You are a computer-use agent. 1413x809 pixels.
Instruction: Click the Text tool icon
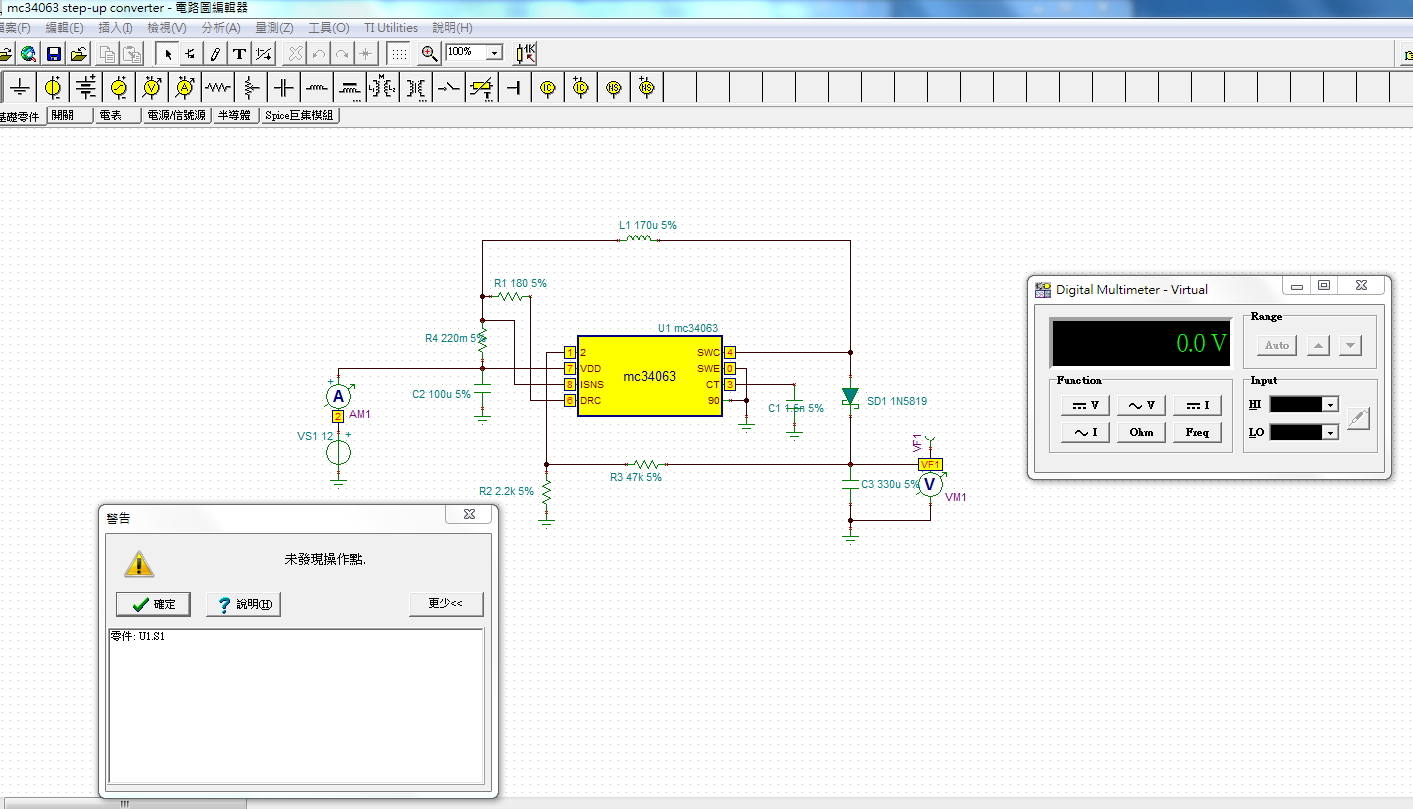[x=239, y=53]
